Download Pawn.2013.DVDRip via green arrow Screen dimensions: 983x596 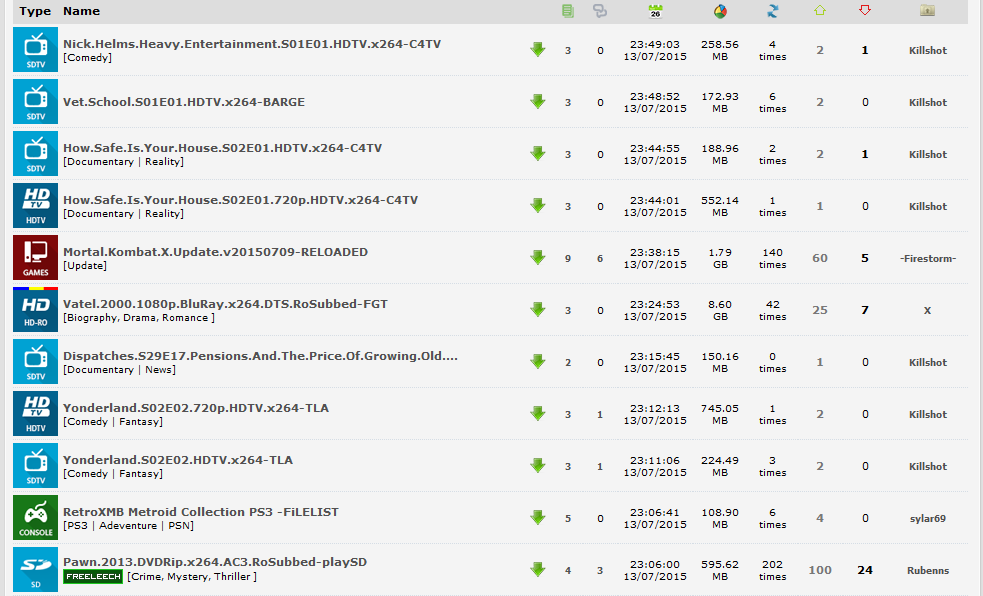tap(537, 570)
